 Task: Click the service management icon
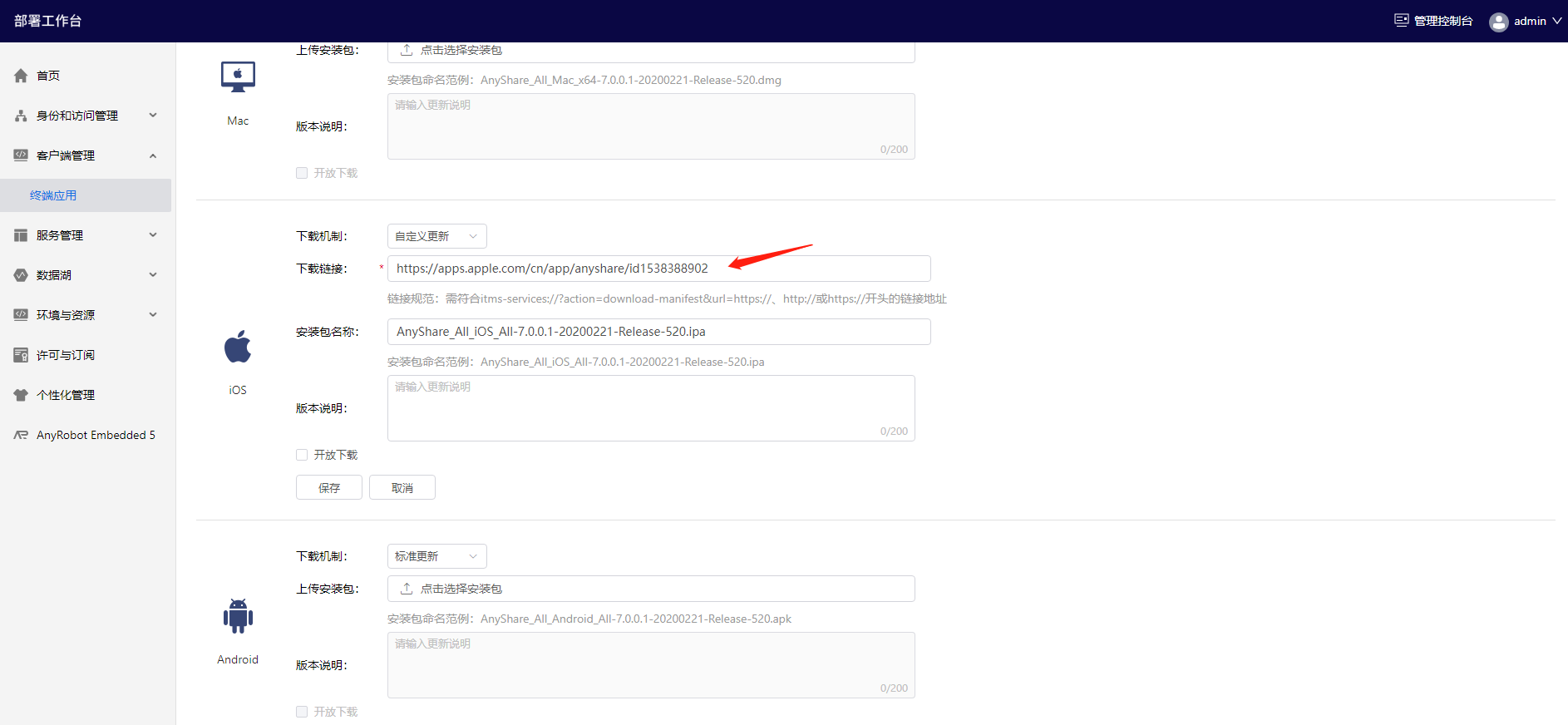pyautogui.click(x=21, y=235)
